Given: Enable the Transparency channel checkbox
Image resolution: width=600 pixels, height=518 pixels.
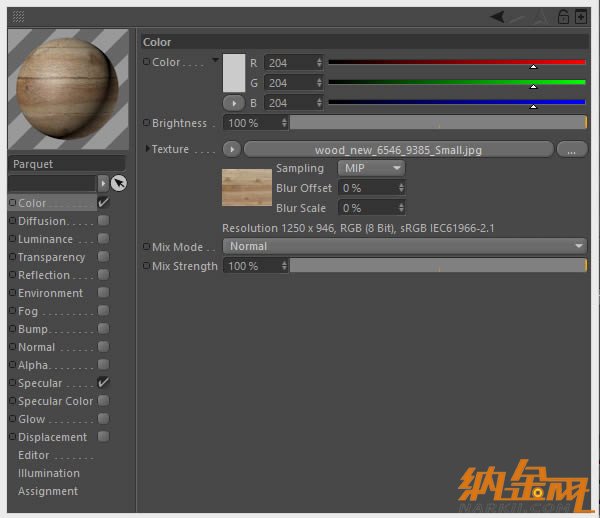Looking at the screenshot, I should (x=103, y=256).
